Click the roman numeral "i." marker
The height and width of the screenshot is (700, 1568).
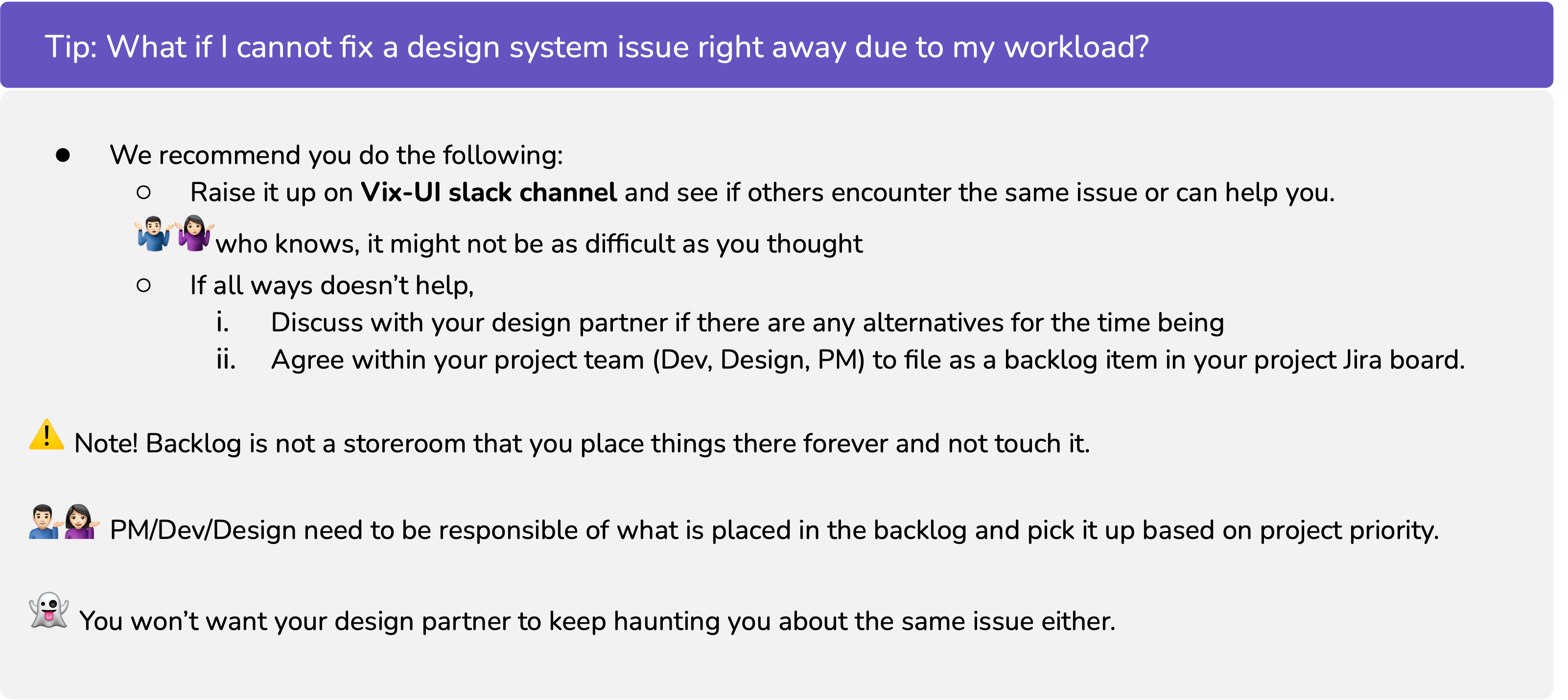[223, 323]
